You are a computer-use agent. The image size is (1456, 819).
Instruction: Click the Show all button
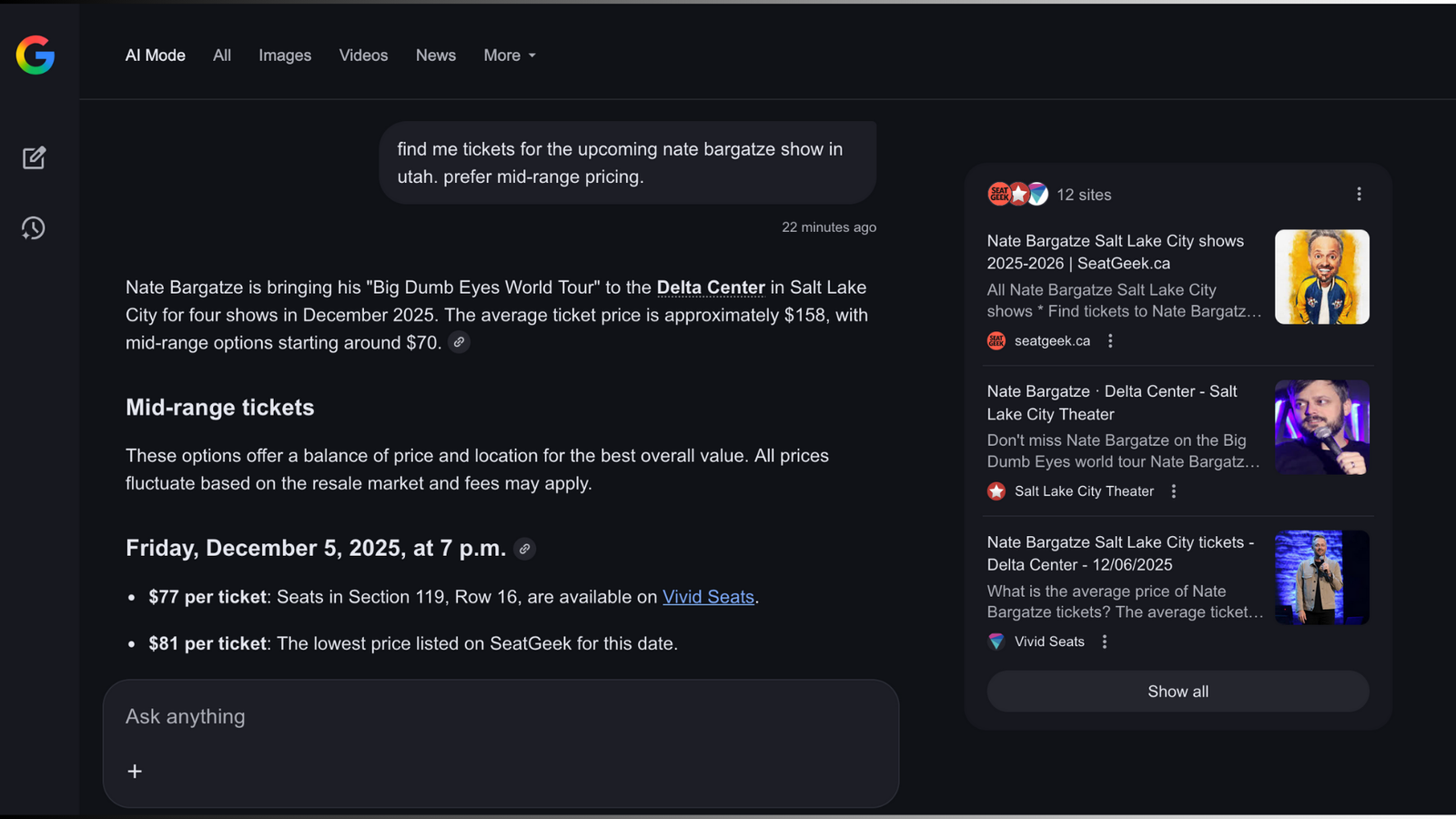1178,692
